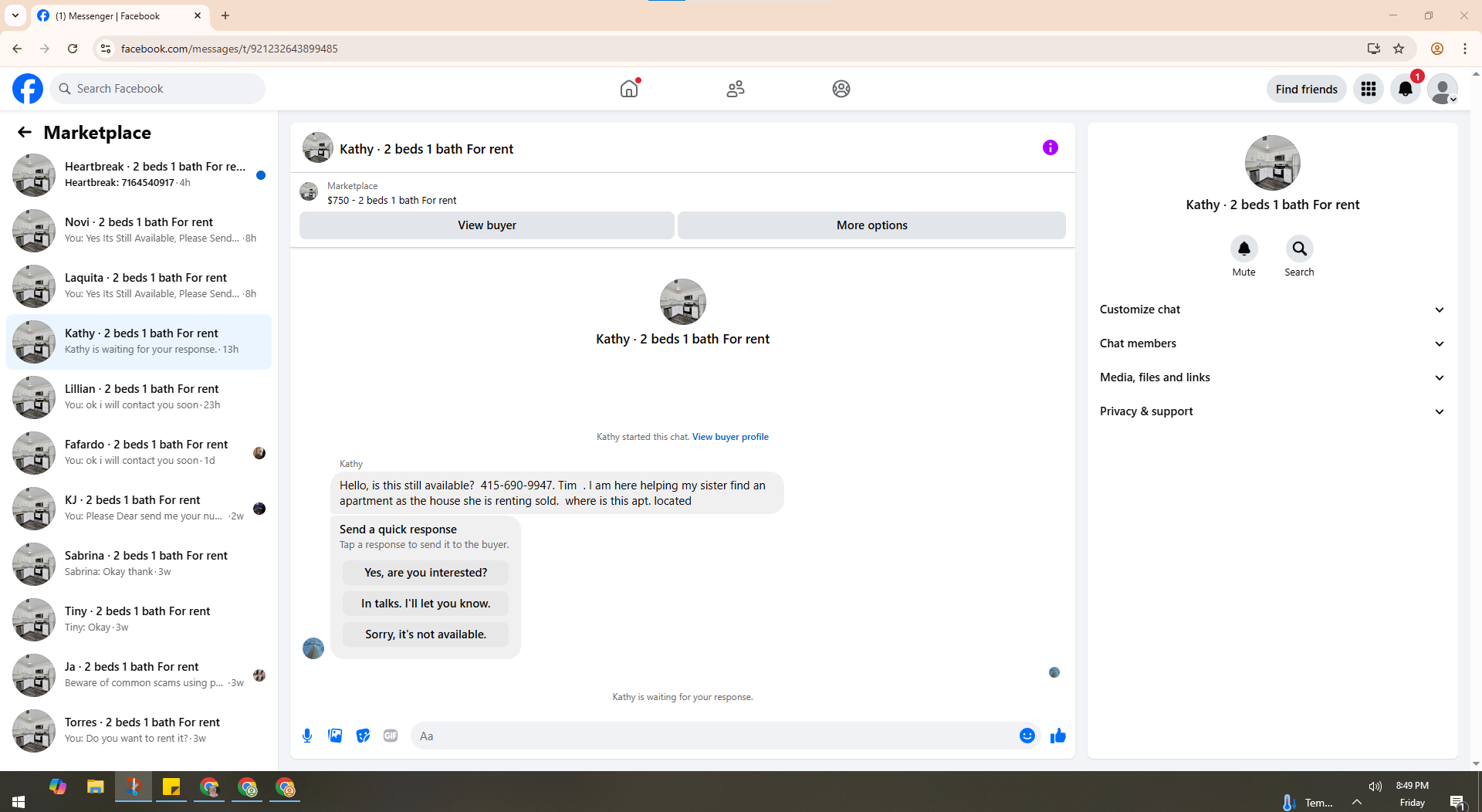This screenshot has height=812, width=1482.
Task: Open the $750 Marketplace listing thumbnail
Action: 309,192
